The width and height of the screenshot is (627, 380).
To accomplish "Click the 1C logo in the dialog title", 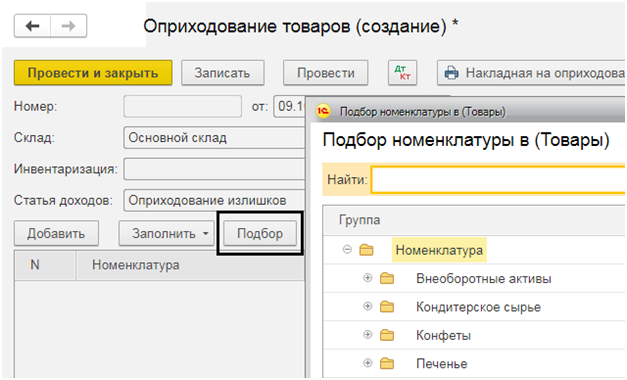I will point(323,111).
